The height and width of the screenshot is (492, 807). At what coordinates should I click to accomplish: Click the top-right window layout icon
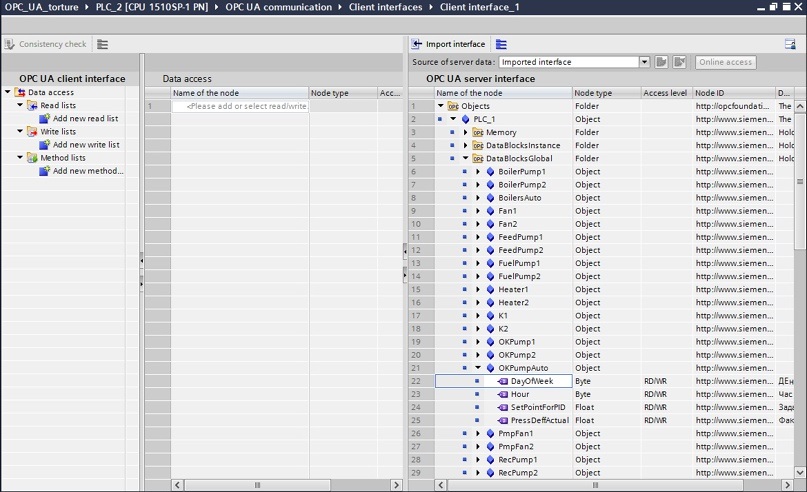click(x=790, y=44)
